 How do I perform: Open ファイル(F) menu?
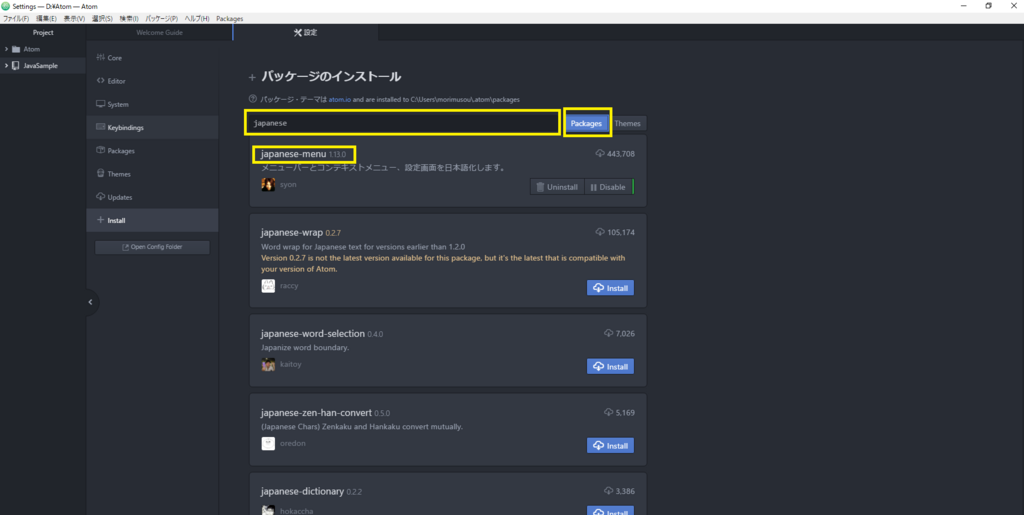pyautogui.click(x=16, y=18)
